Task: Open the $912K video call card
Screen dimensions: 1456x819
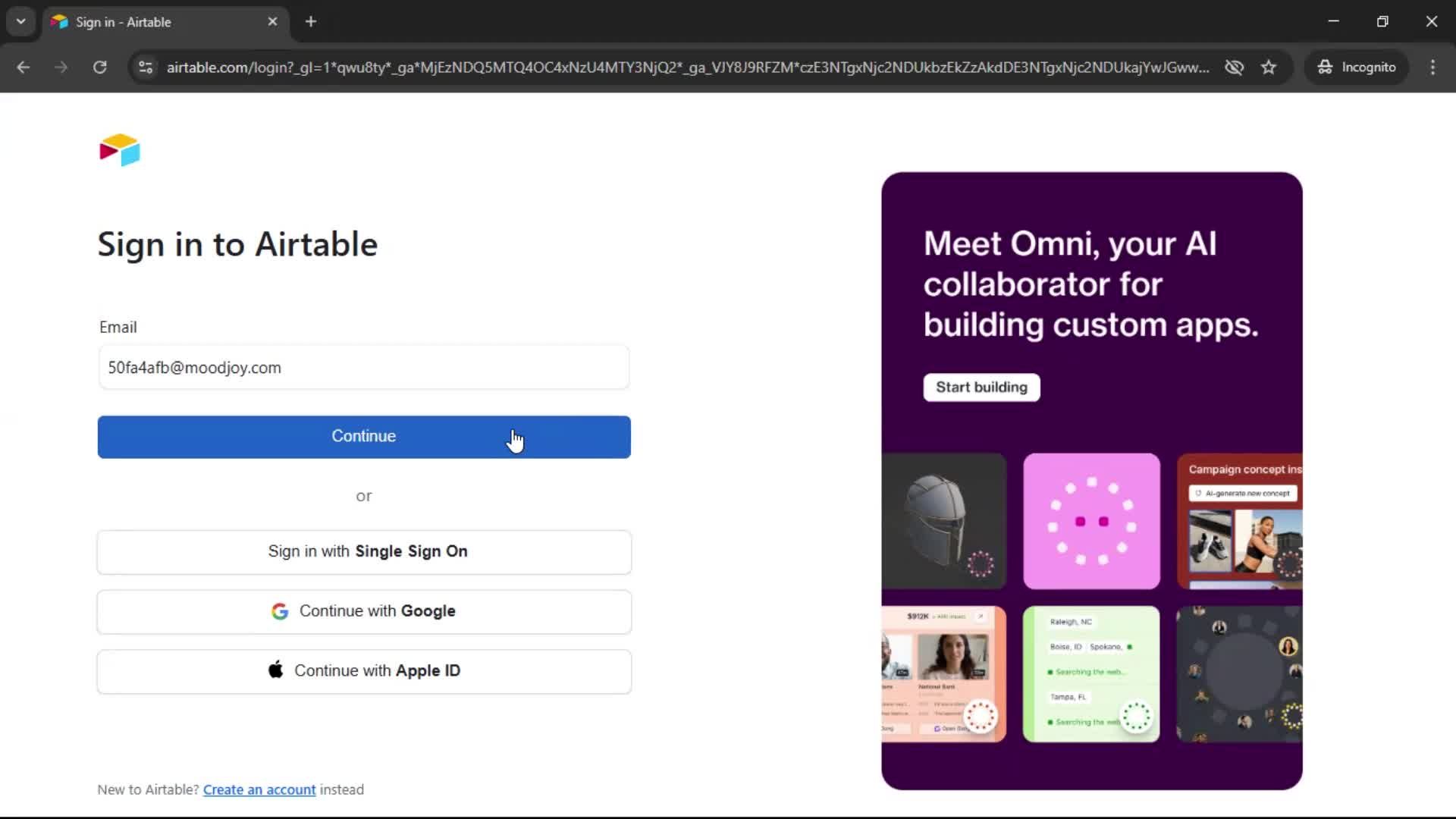Action: [944, 674]
